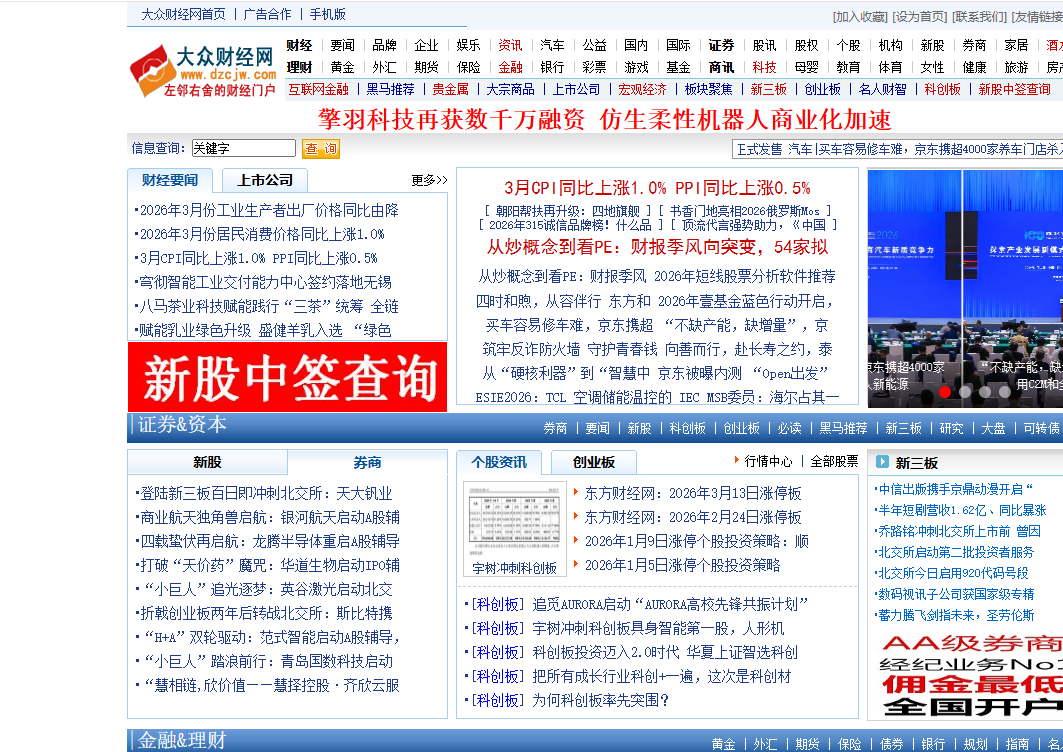Open the 更多>> link
The image size is (1063, 752).
(429, 180)
